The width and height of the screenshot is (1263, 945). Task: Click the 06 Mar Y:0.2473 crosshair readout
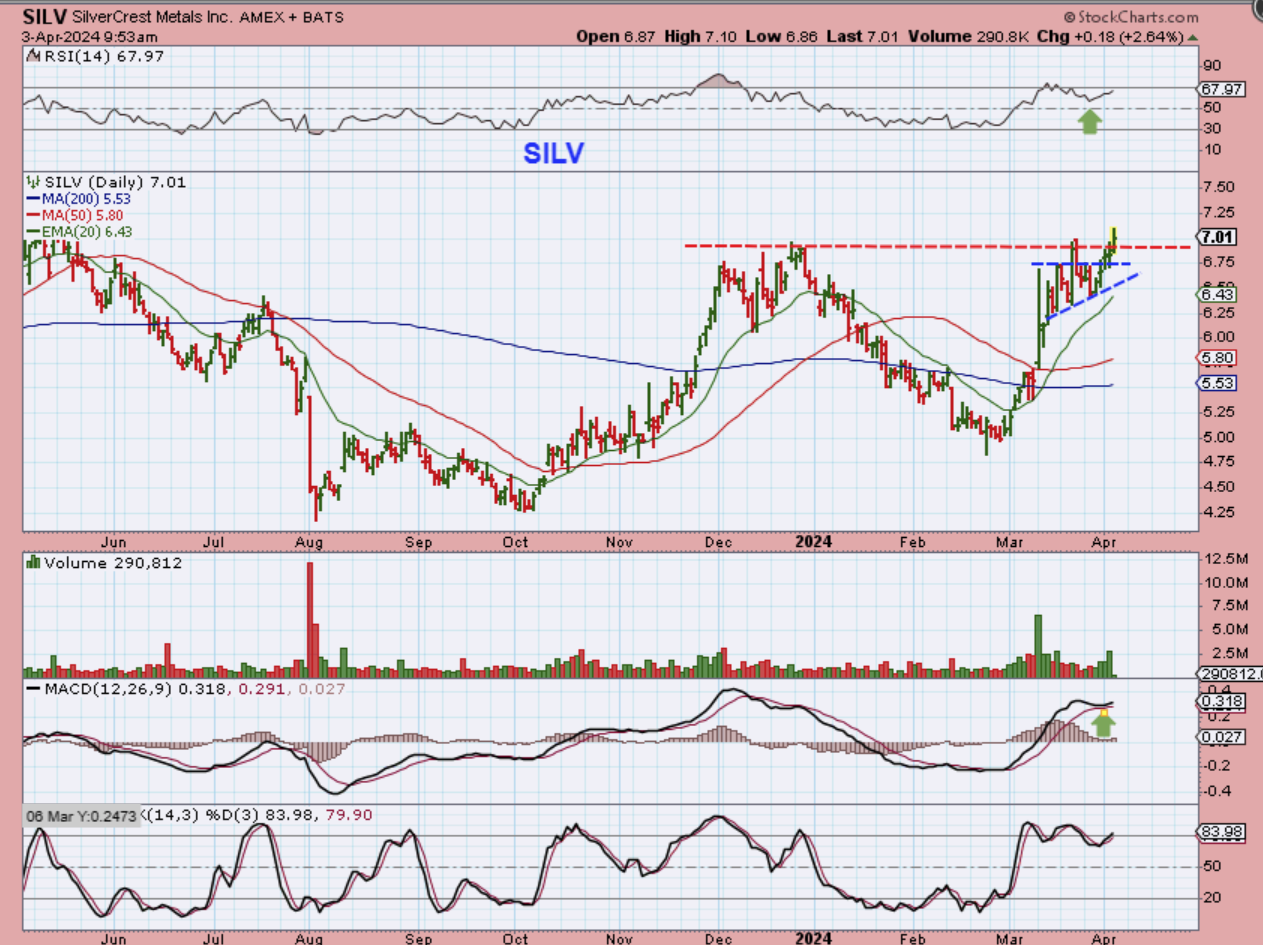point(83,815)
